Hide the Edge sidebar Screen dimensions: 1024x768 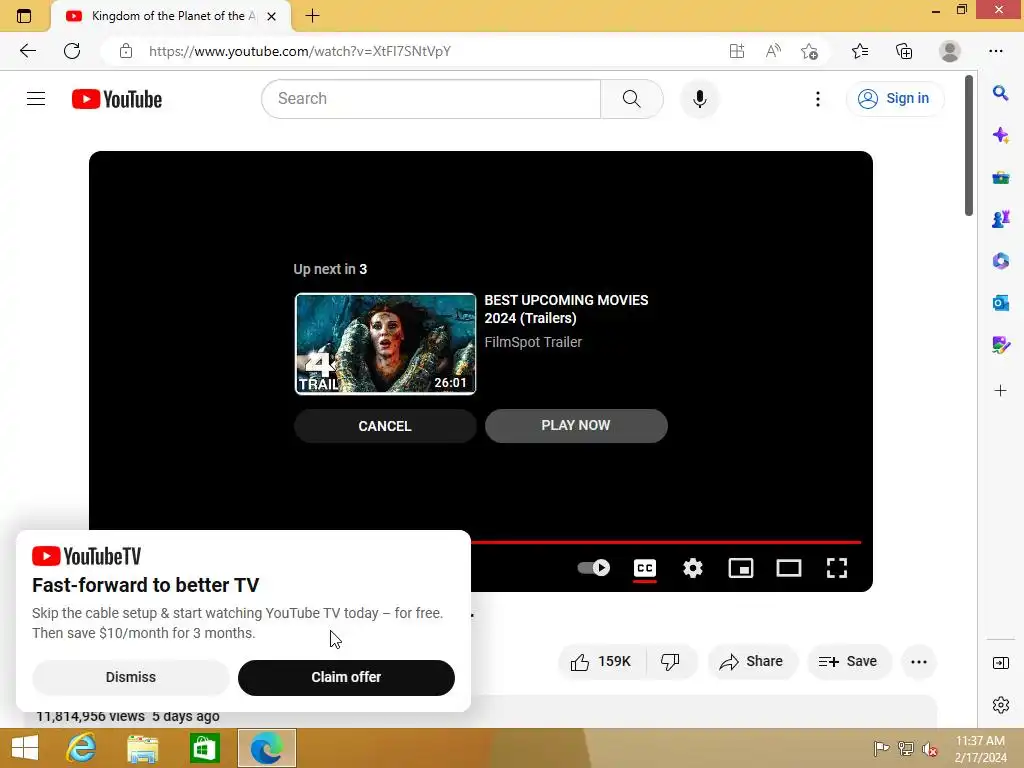[1000, 663]
